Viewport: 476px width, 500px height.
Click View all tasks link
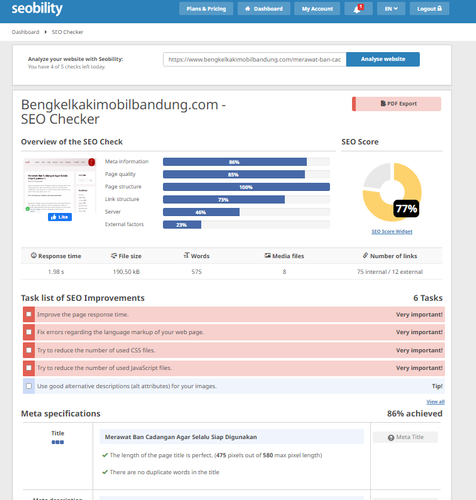click(435, 402)
